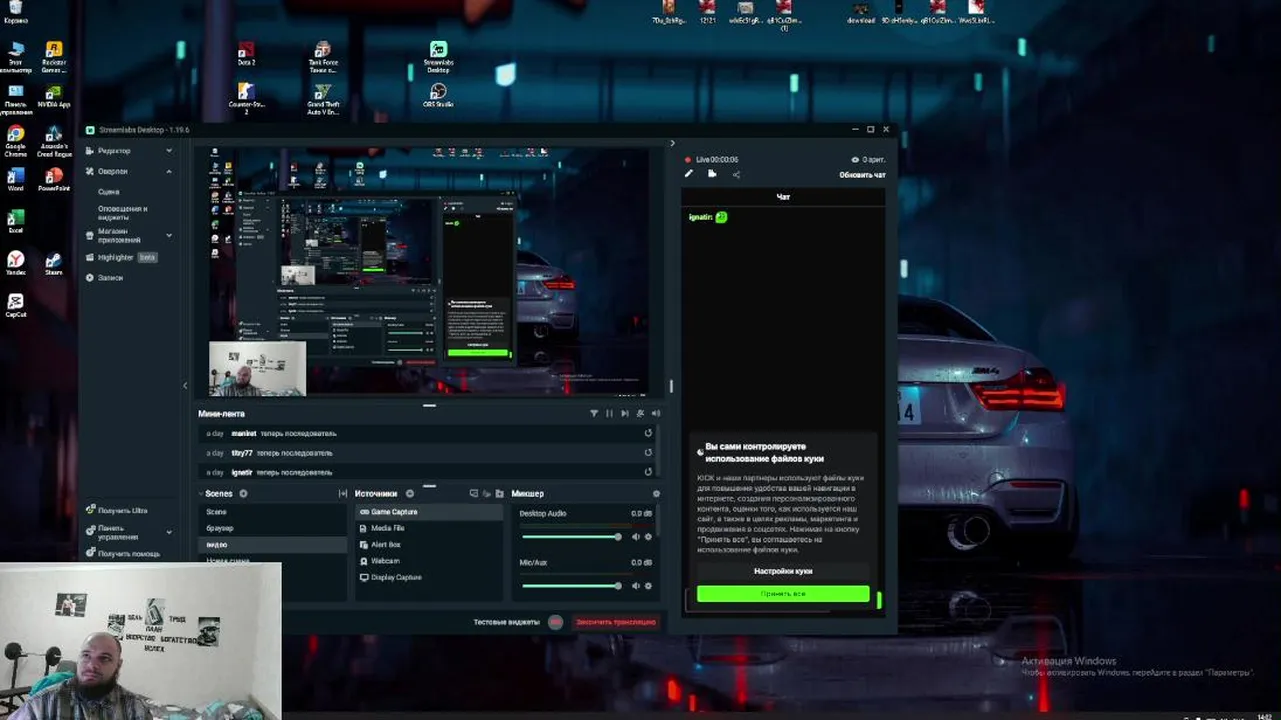The height and width of the screenshot is (720, 1281).
Task: Click the red record button
Action: click(555, 622)
